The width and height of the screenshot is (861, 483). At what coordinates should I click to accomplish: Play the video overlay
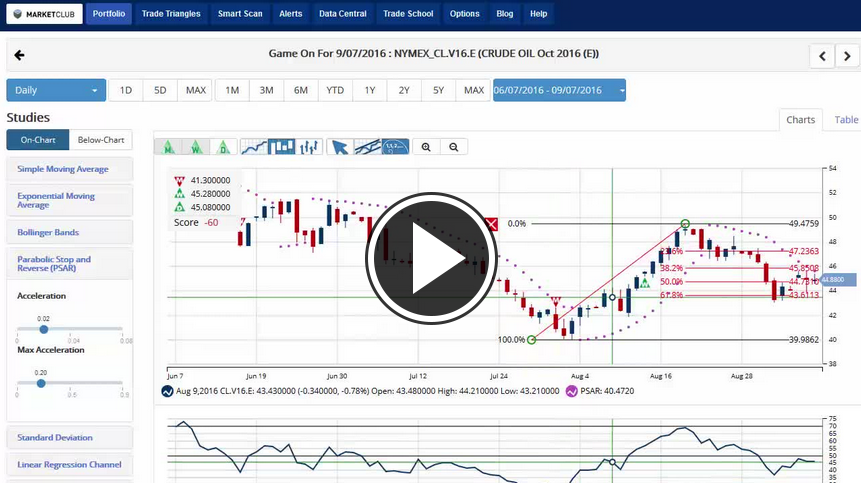click(x=431, y=258)
